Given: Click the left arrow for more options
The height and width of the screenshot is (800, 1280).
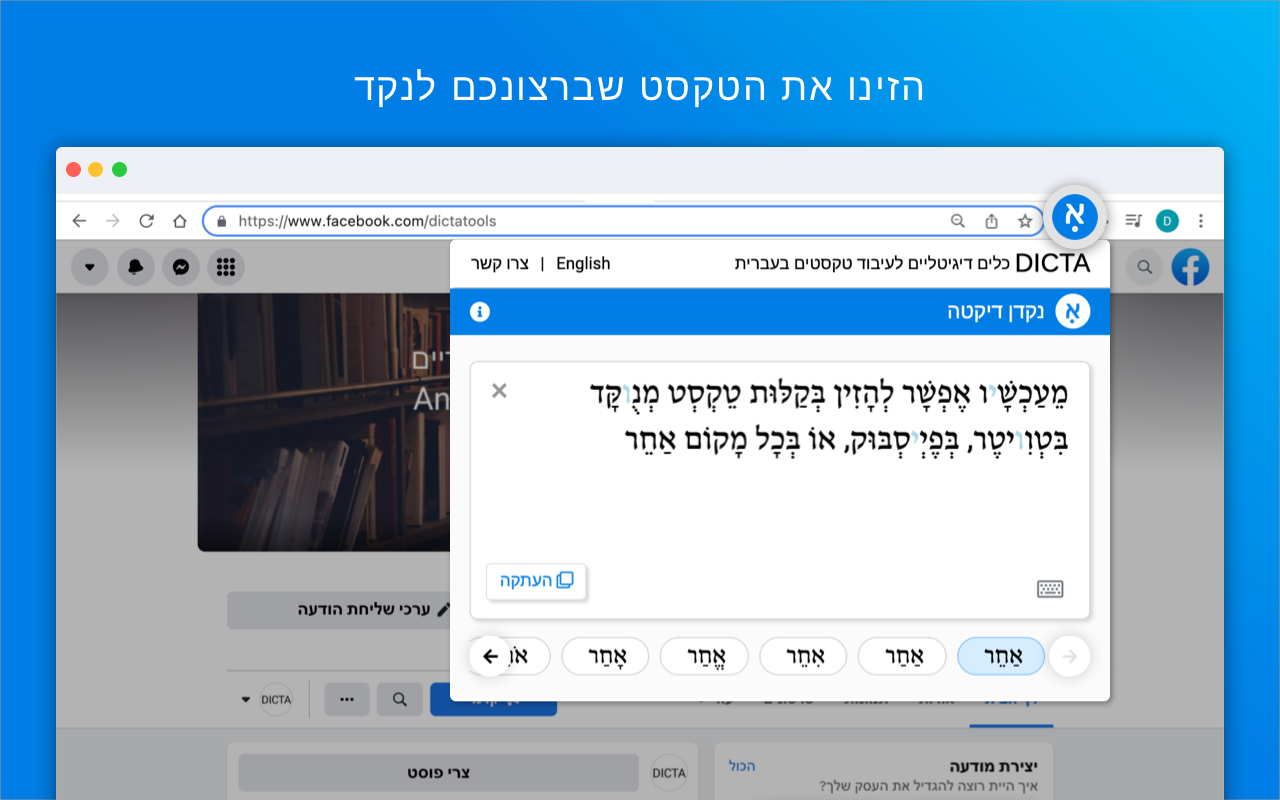Looking at the screenshot, I should point(490,657).
